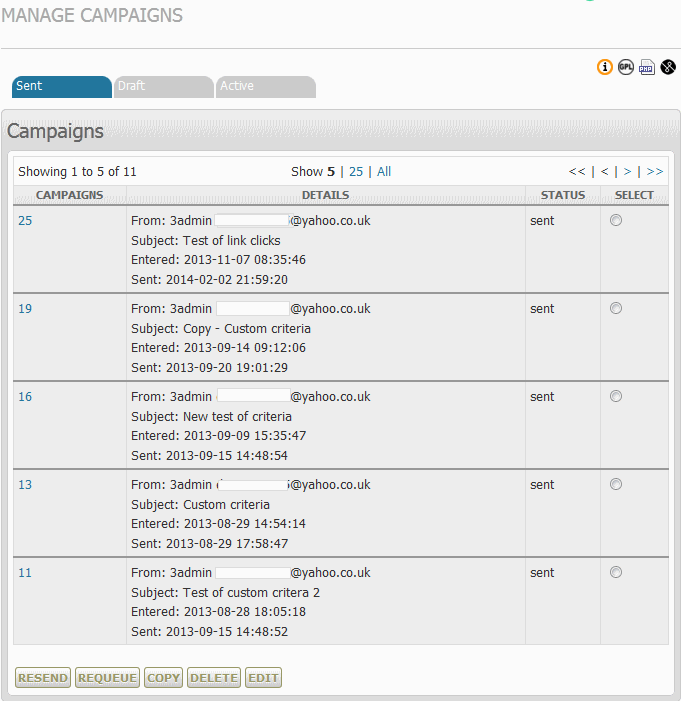Click the 'sent' status of campaign 16
This screenshot has width=681, height=701.
(542, 397)
